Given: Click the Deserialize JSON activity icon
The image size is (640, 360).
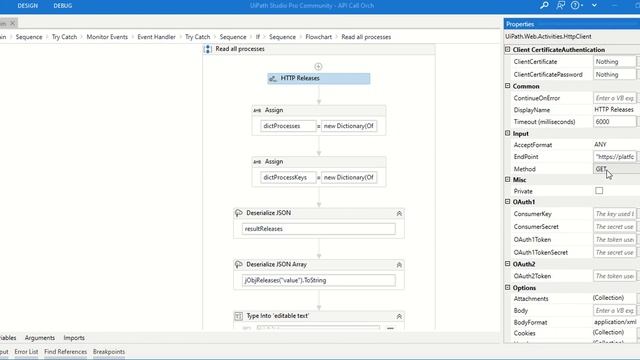Looking at the screenshot, I should tap(239, 213).
